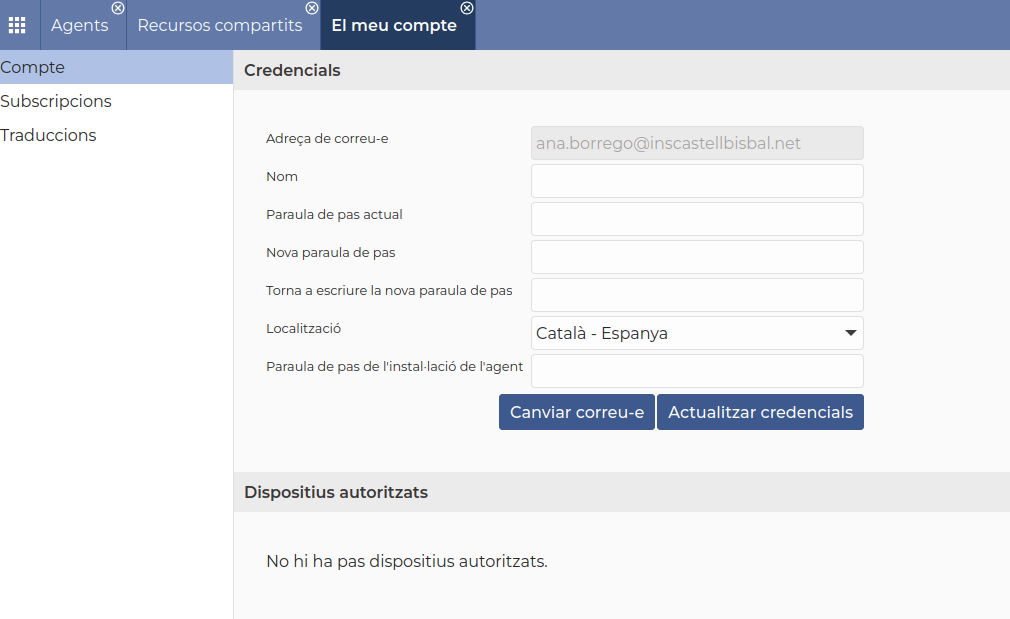Switch to the Agents tab
Image resolution: width=1010 pixels, height=619 pixels.
[x=79, y=26]
